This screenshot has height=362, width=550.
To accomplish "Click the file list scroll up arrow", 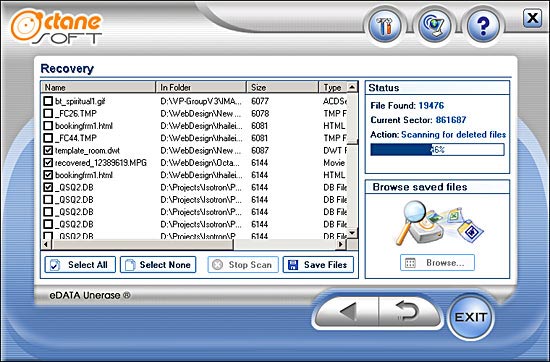I will point(352,87).
